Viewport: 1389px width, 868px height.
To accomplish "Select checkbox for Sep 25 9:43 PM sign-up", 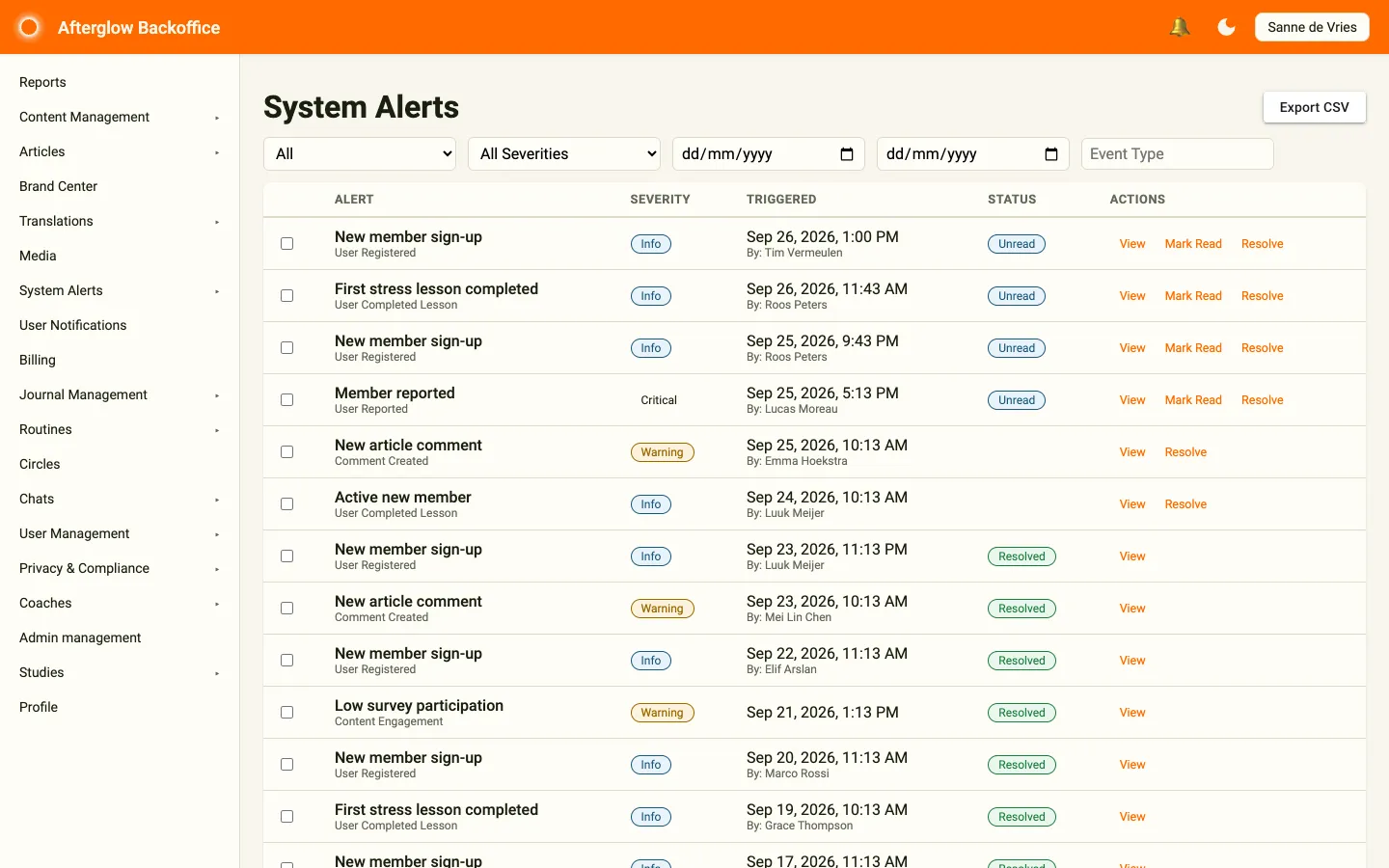I will pyautogui.click(x=286, y=348).
